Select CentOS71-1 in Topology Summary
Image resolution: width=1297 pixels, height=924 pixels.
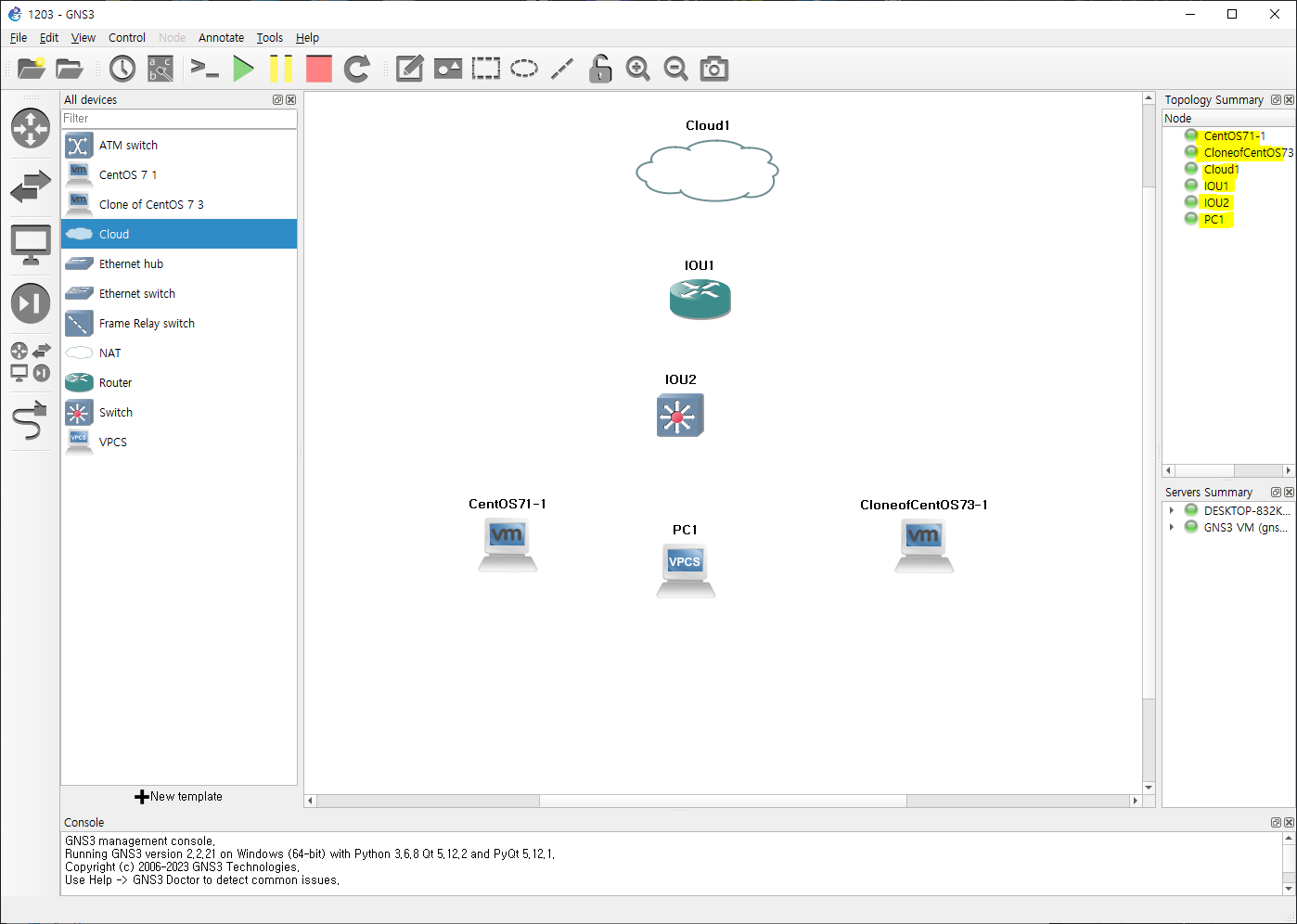pyautogui.click(x=1234, y=136)
